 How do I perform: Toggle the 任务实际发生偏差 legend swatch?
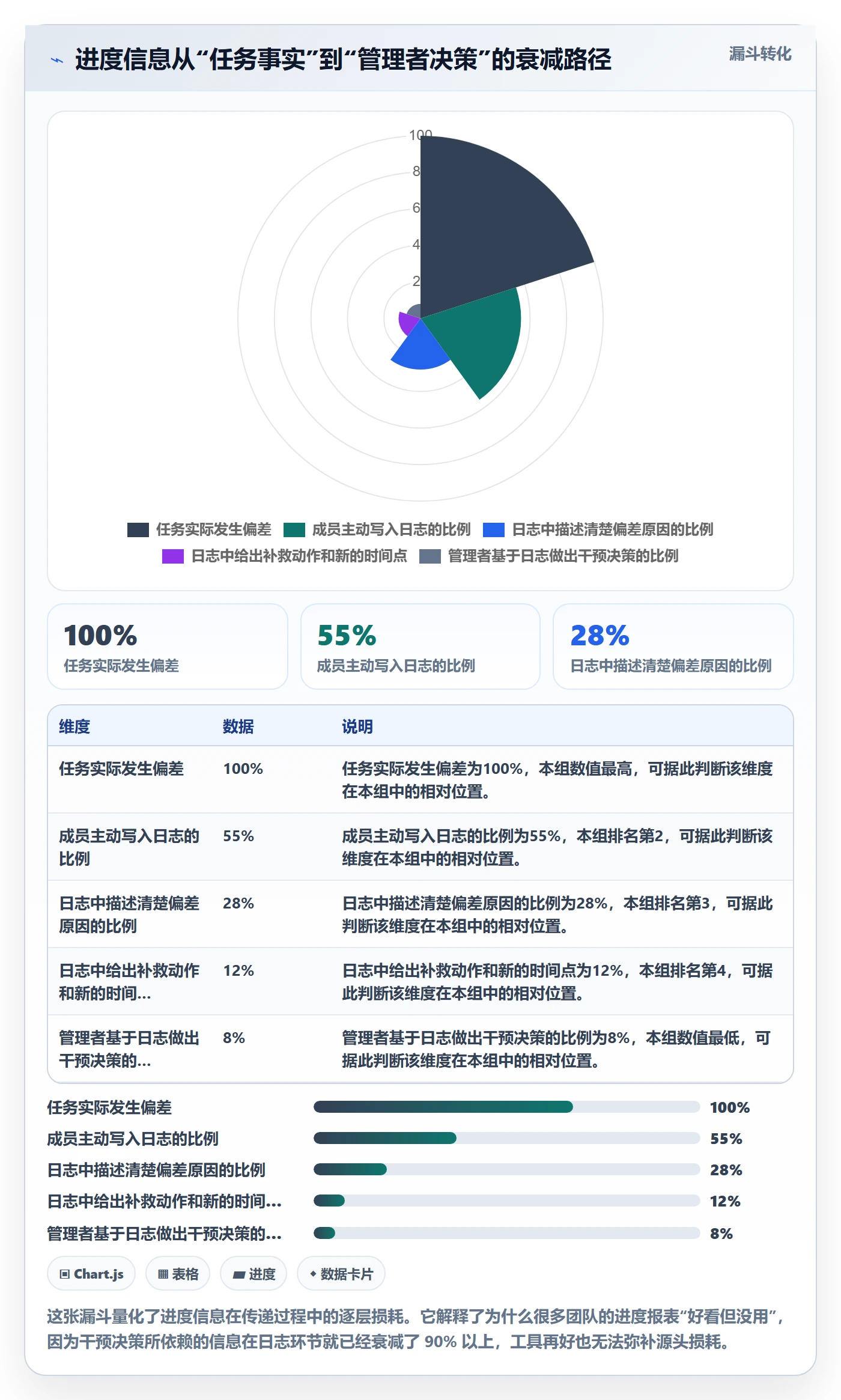[x=138, y=529]
